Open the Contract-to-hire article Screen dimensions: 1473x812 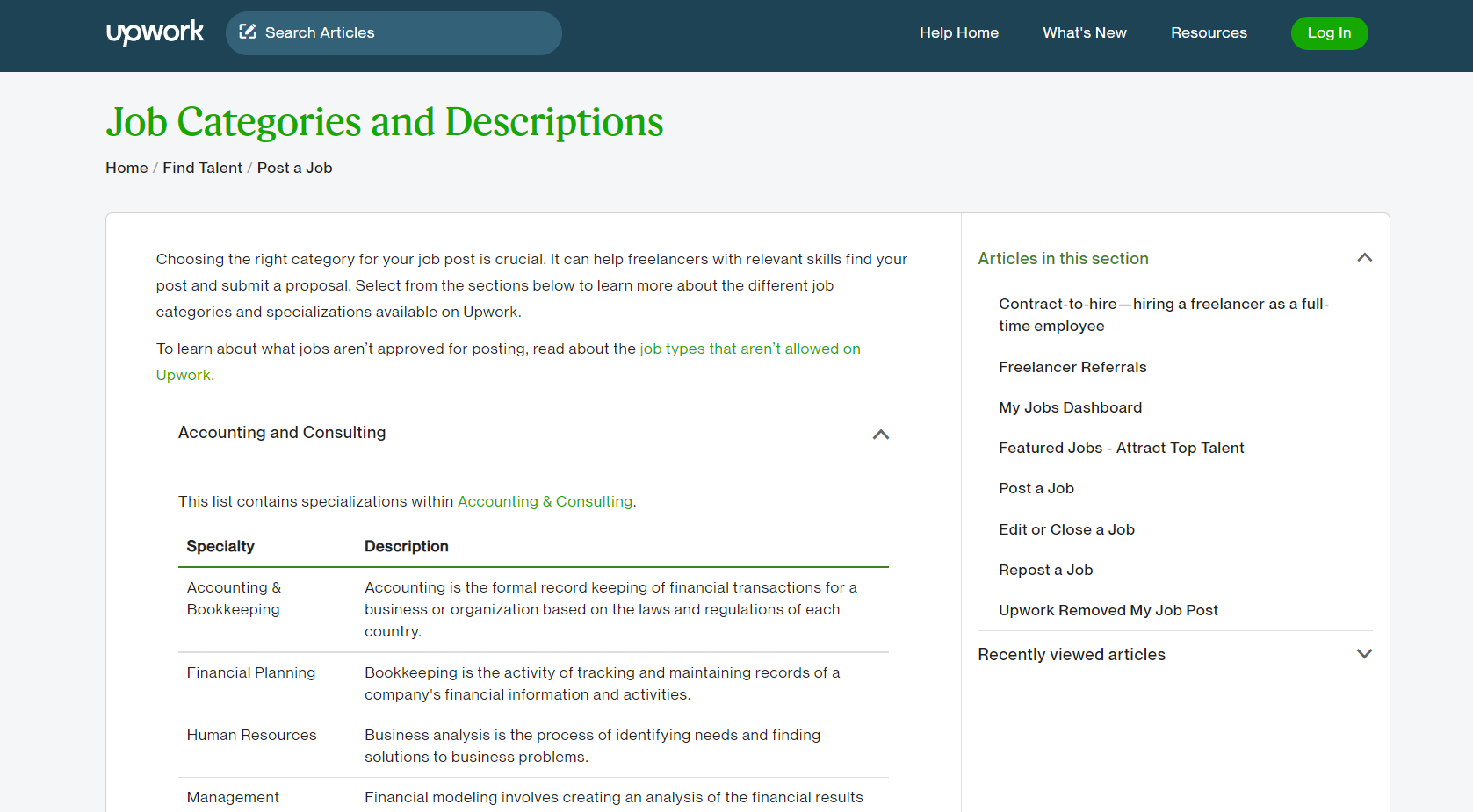1163,314
